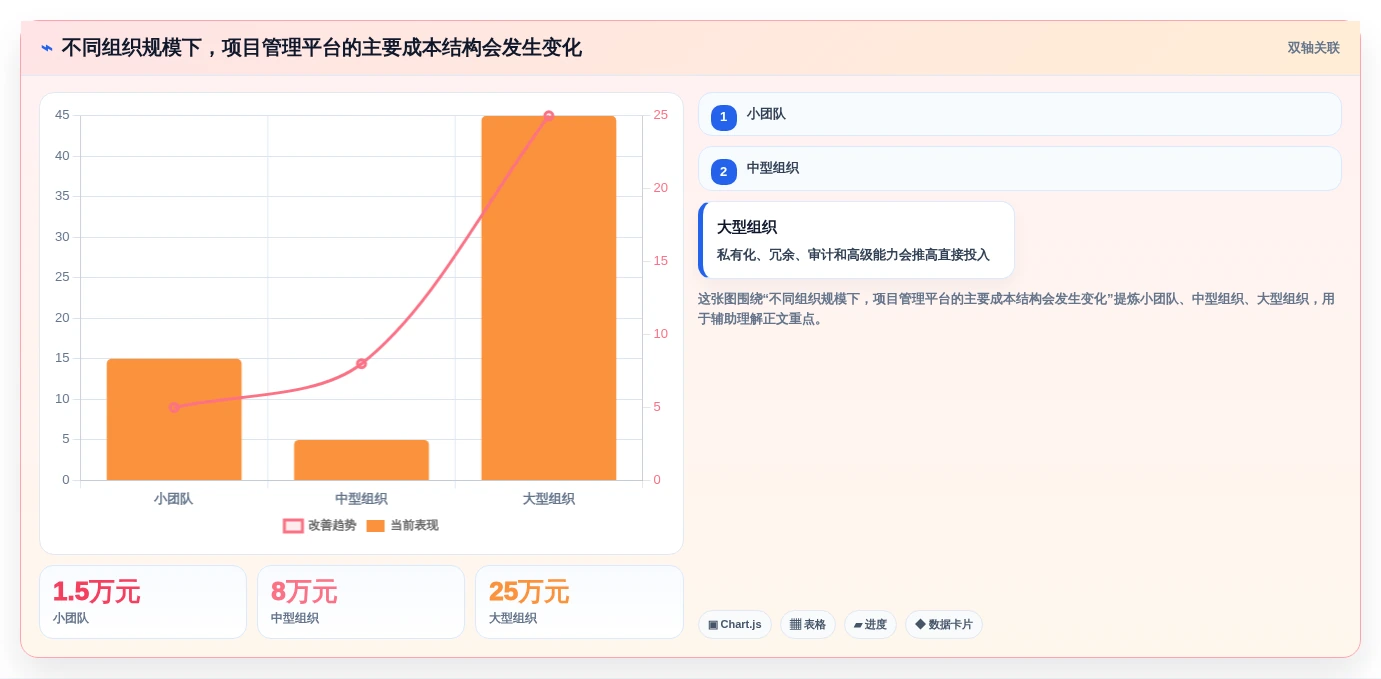
Task: Open the 1.5万元 小团队 data card
Action: click(x=143, y=602)
